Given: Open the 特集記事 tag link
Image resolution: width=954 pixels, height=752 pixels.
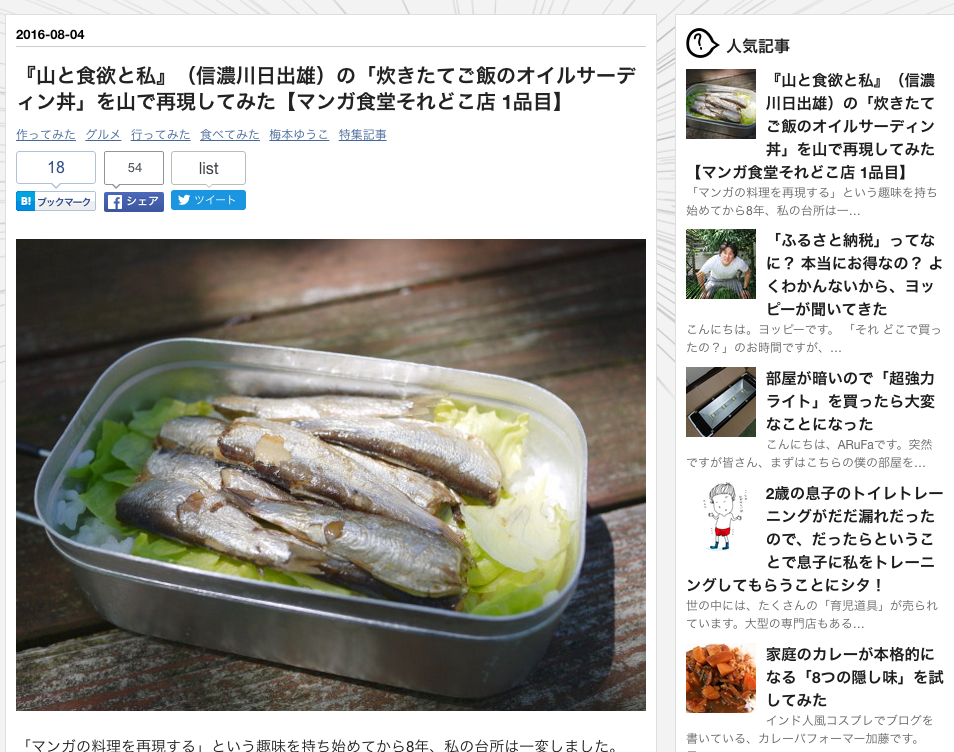Looking at the screenshot, I should 363,134.
